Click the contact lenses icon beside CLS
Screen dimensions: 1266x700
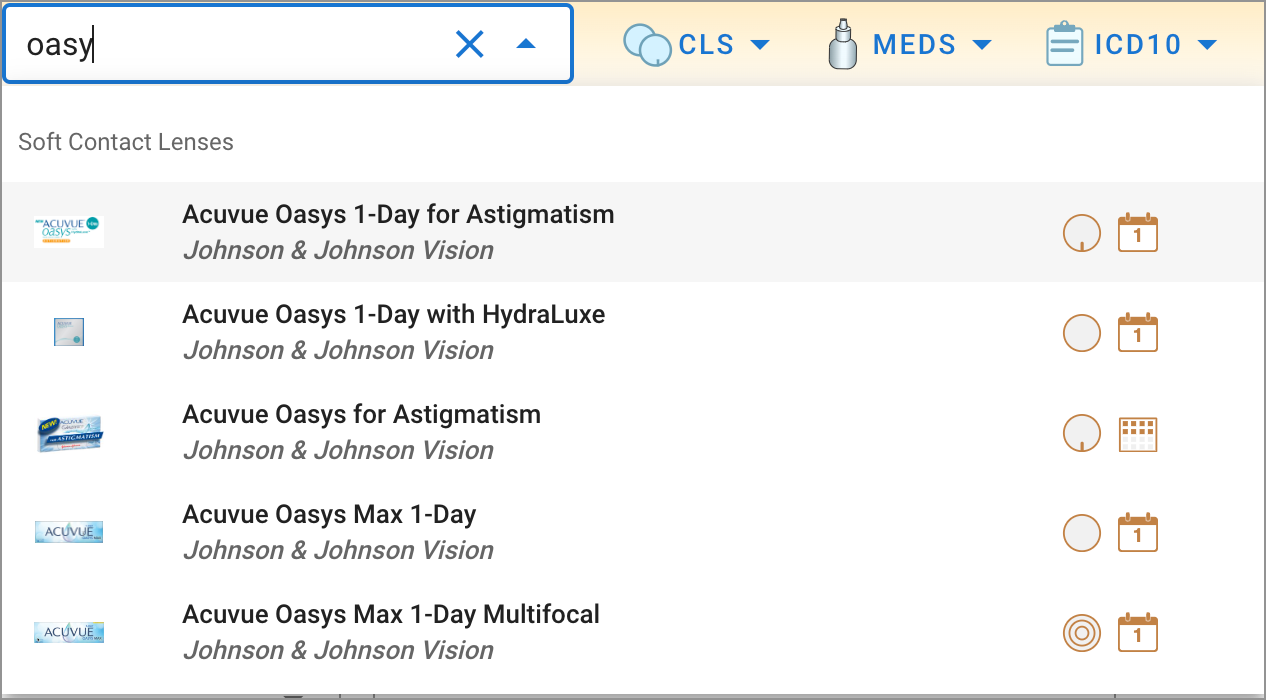pos(647,45)
